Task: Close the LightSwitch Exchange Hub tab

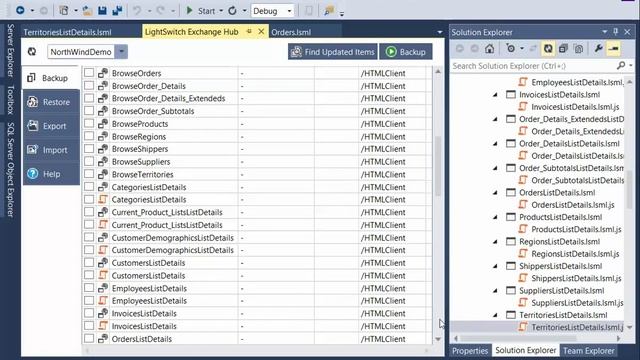Action: click(261, 31)
